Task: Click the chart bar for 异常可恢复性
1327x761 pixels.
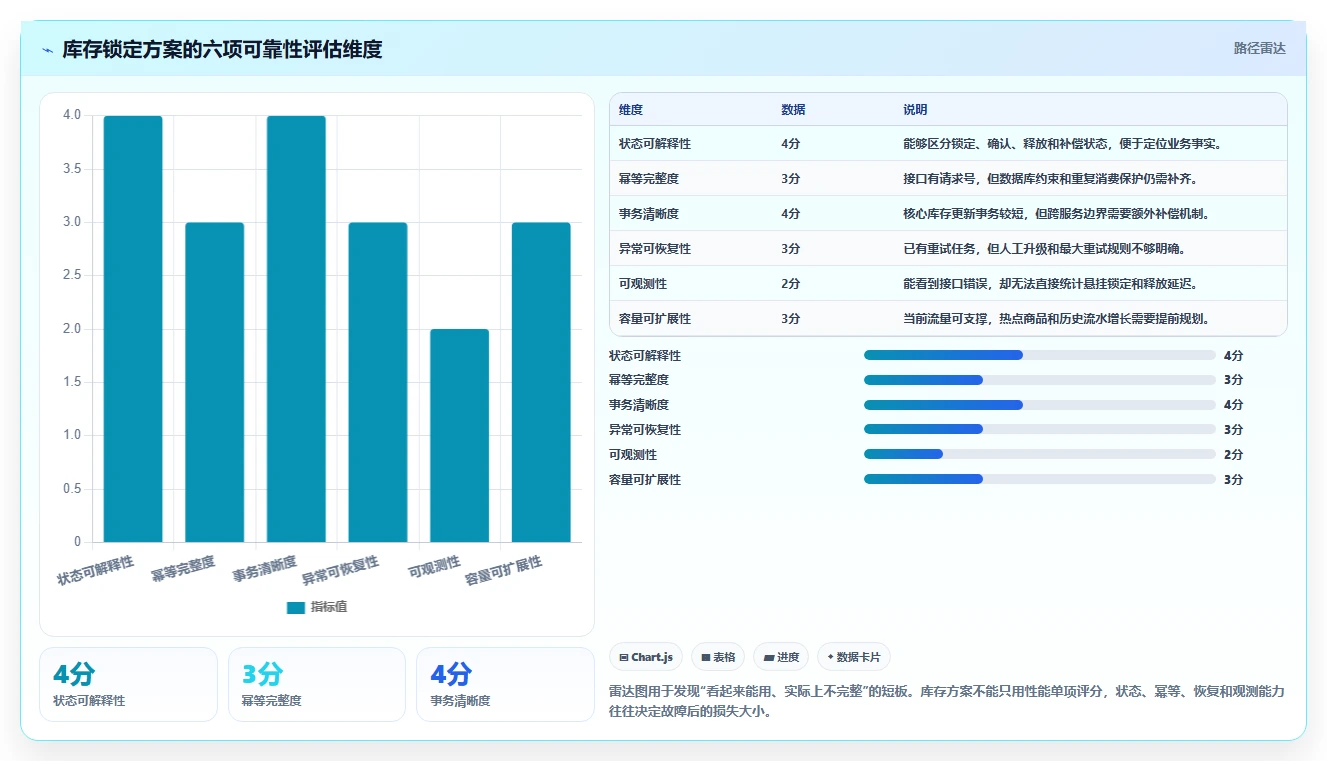Action: coord(378,382)
